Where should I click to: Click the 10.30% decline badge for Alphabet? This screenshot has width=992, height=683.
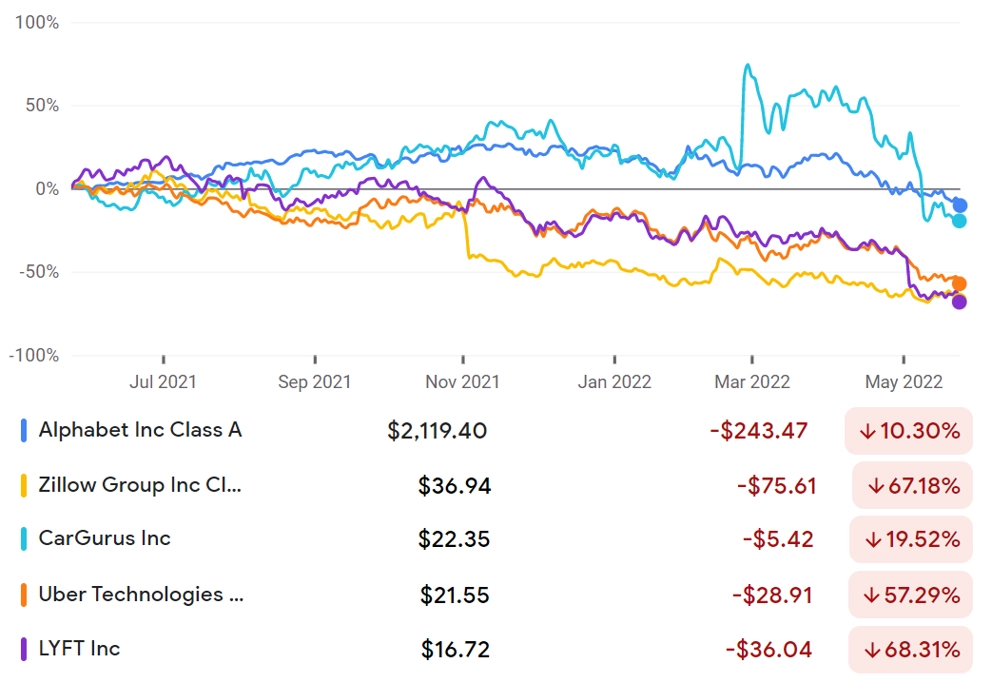[908, 431]
